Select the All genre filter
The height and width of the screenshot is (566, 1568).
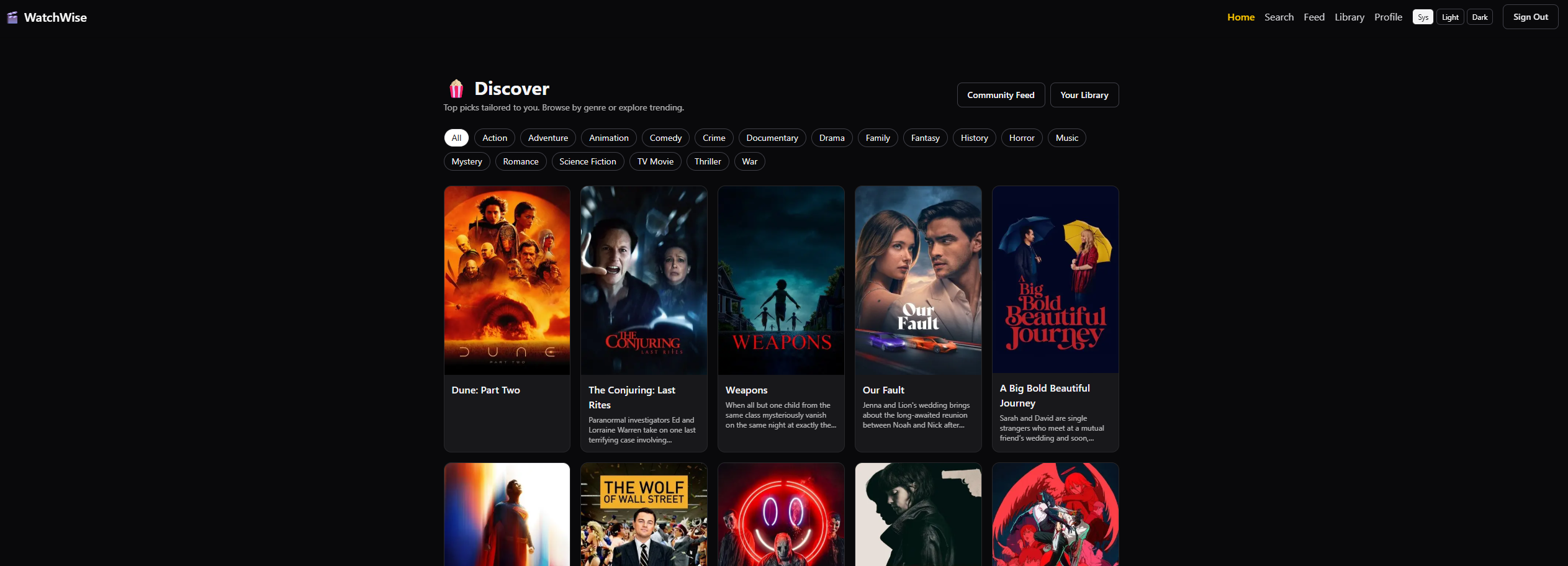click(456, 138)
